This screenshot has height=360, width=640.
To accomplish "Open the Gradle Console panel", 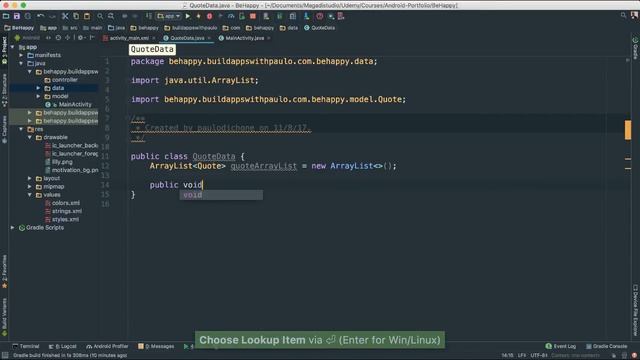I will pyautogui.click(x=606, y=346).
